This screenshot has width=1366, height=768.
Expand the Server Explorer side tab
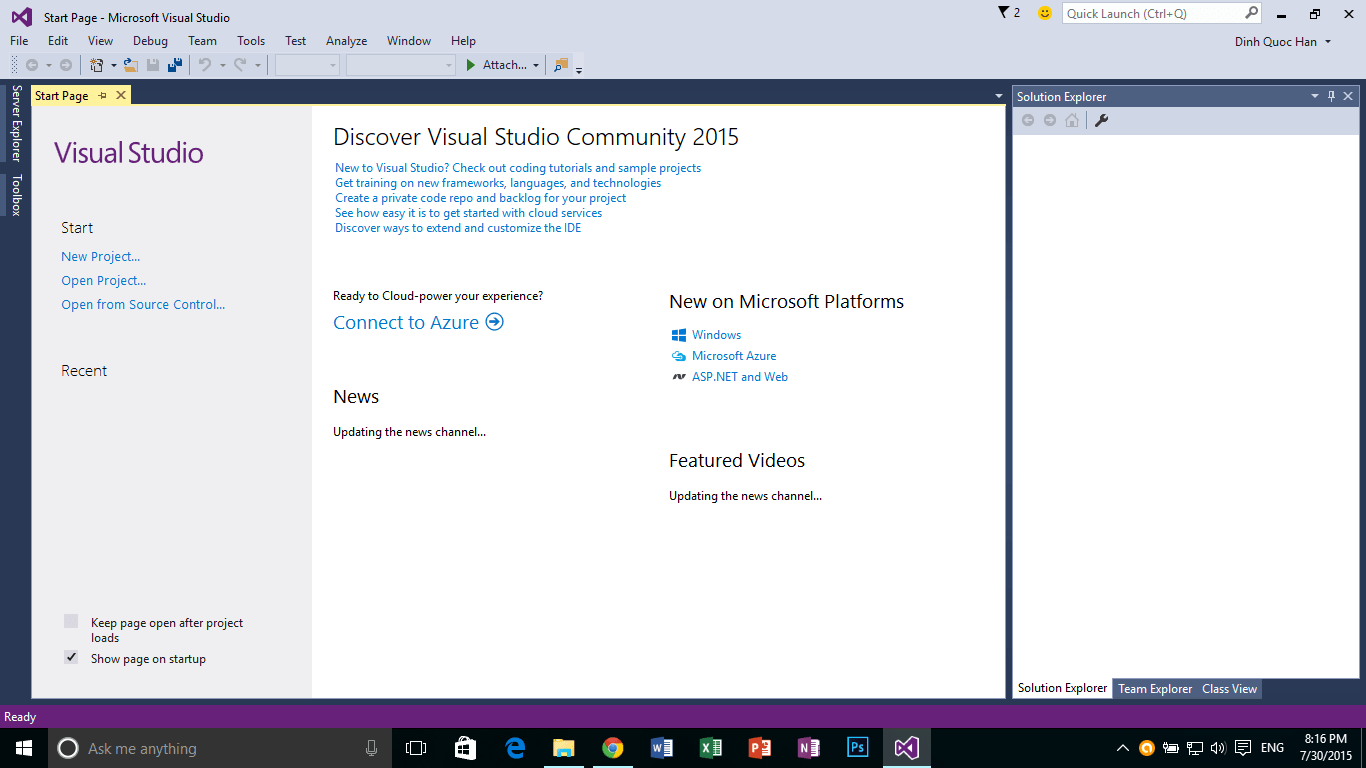(x=16, y=124)
